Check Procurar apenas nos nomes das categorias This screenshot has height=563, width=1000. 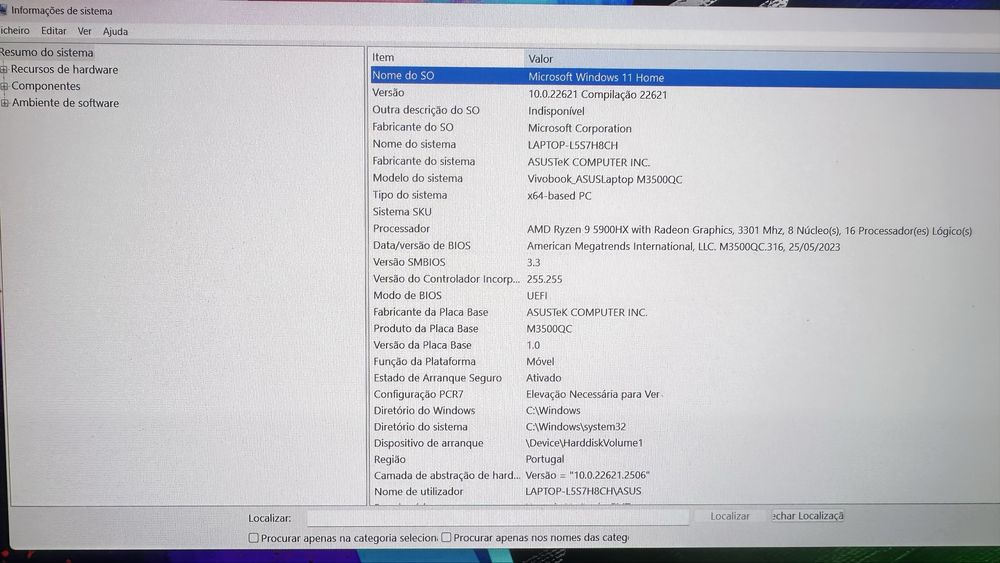click(446, 537)
